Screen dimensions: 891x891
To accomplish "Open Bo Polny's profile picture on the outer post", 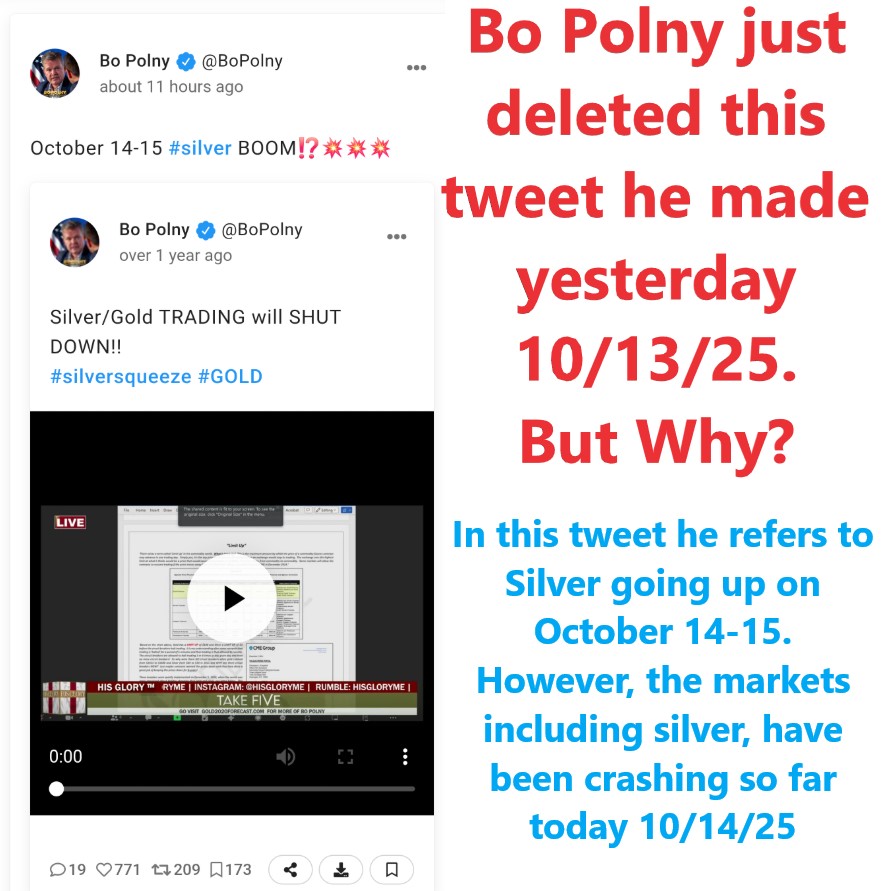I will tap(55, 73).
